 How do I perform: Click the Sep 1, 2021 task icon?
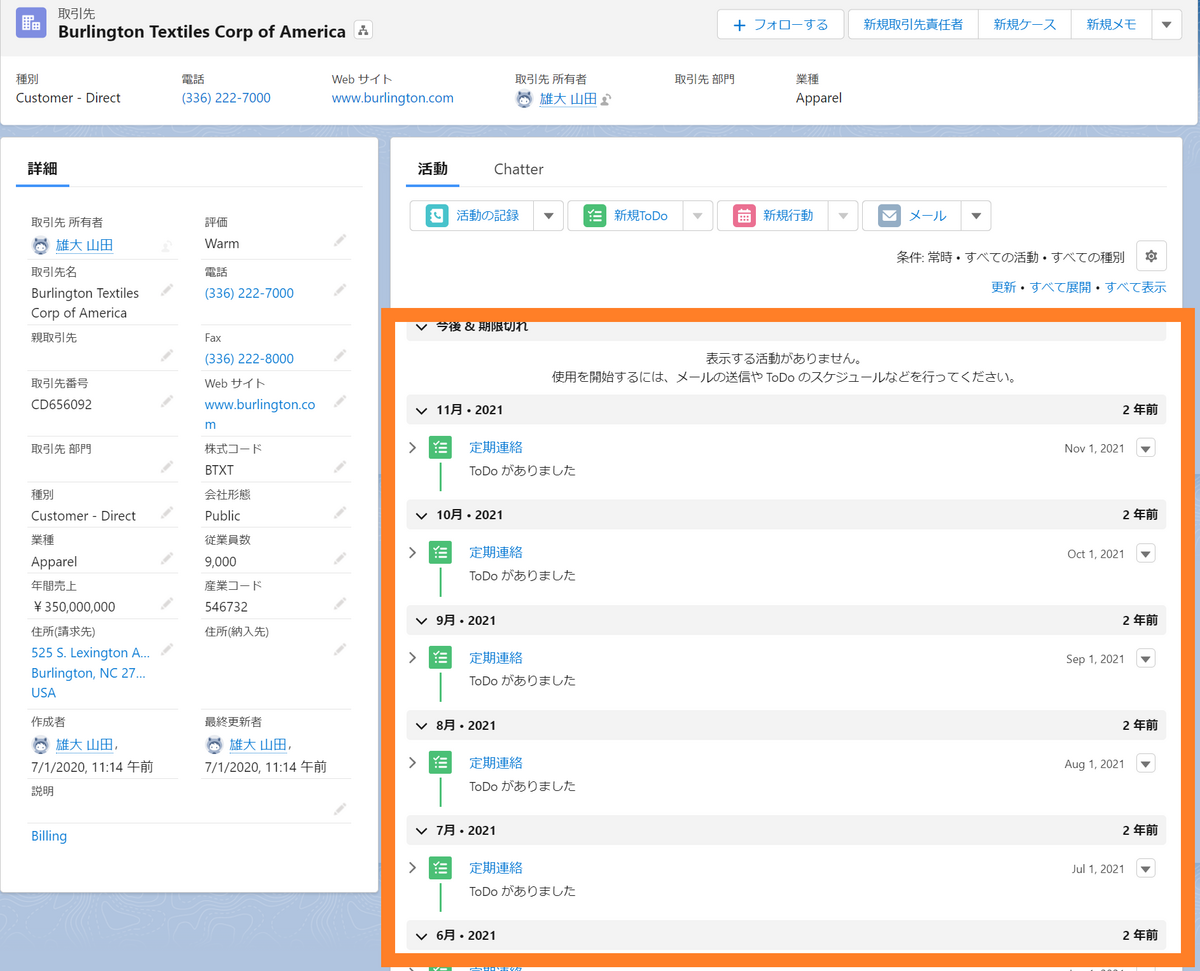440,658
